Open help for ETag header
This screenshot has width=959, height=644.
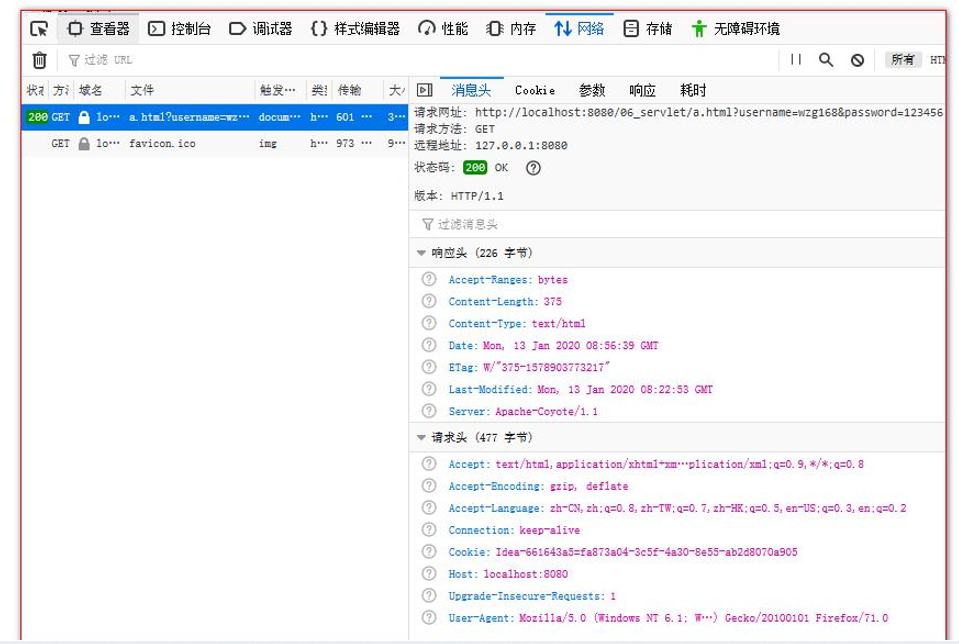[x=429, y=368]
